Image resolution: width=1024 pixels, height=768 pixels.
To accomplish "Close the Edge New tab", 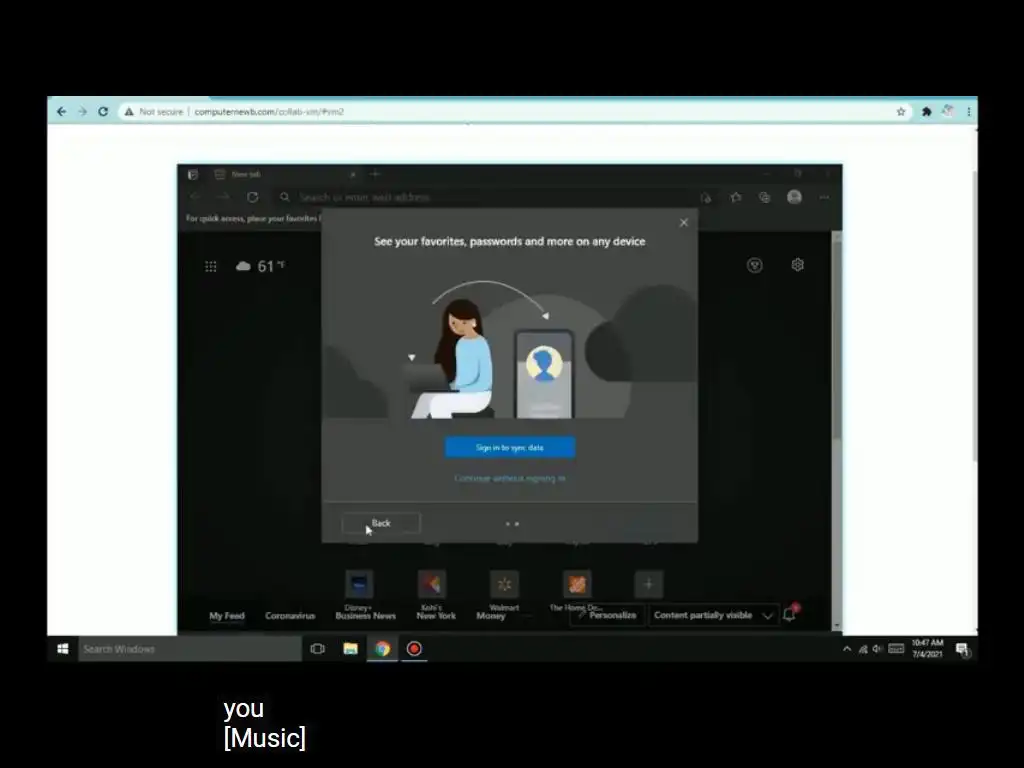I will (353, 174).
